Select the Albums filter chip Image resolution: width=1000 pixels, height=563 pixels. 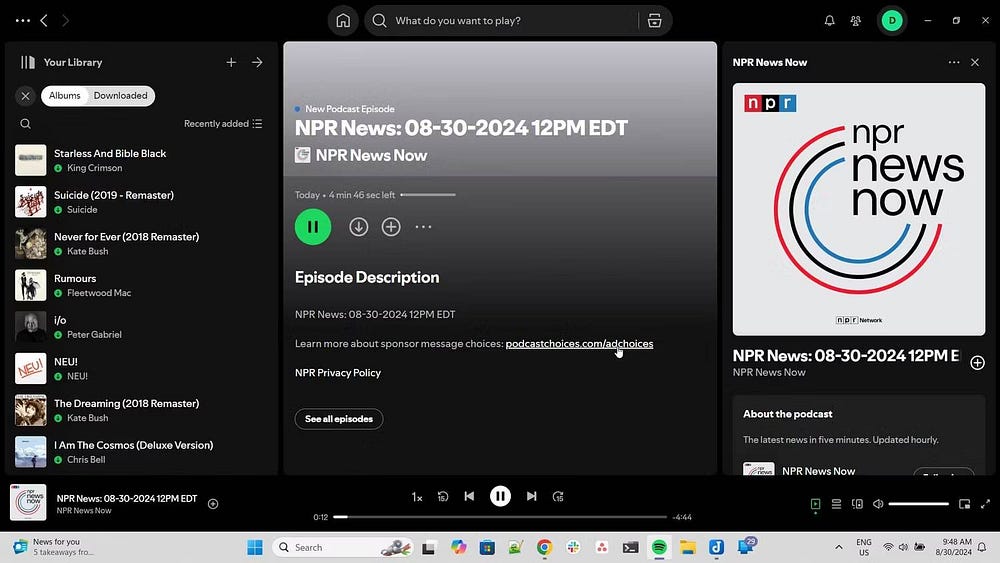(x=65, y=96)
